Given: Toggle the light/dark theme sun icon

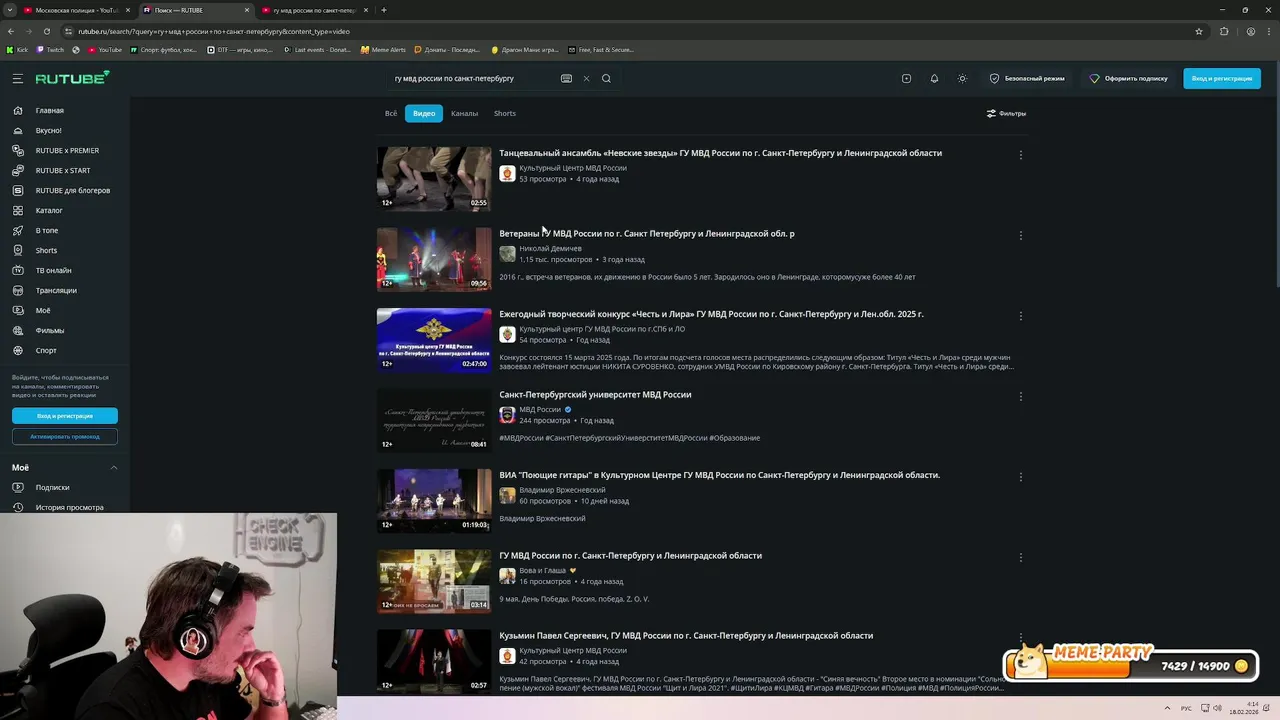Looking at the screenshot, I should pos(962,78).
